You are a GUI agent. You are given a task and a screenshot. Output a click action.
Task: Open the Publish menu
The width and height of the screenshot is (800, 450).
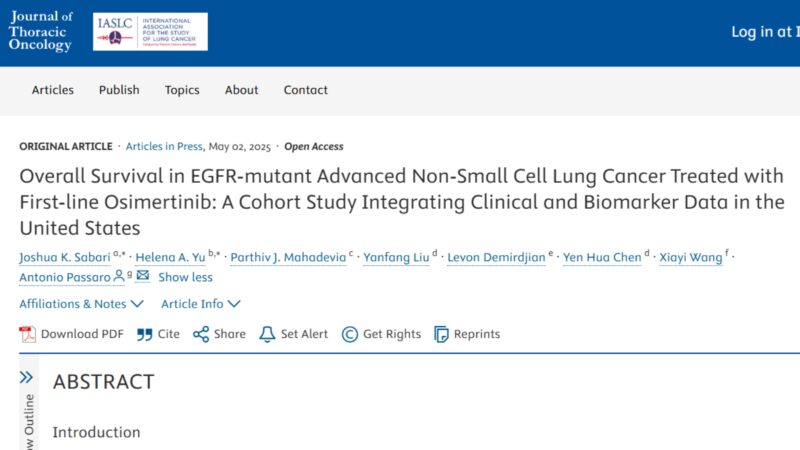click(119, 90)
